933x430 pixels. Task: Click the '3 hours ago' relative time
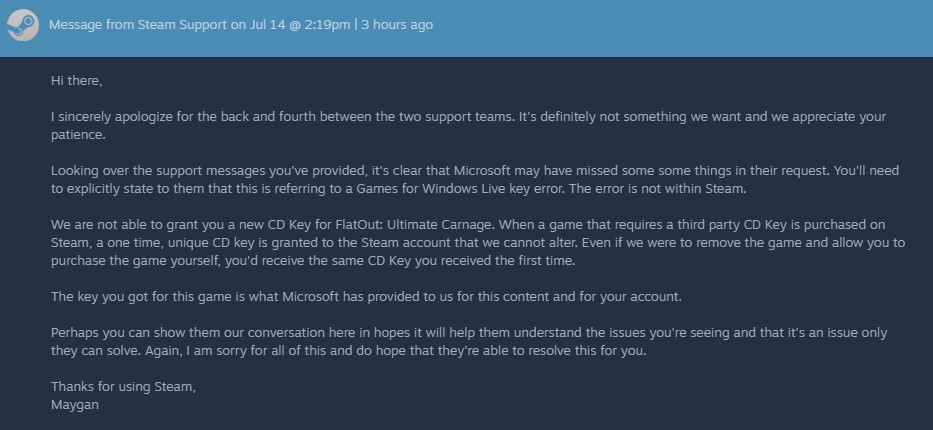(397, 25)
